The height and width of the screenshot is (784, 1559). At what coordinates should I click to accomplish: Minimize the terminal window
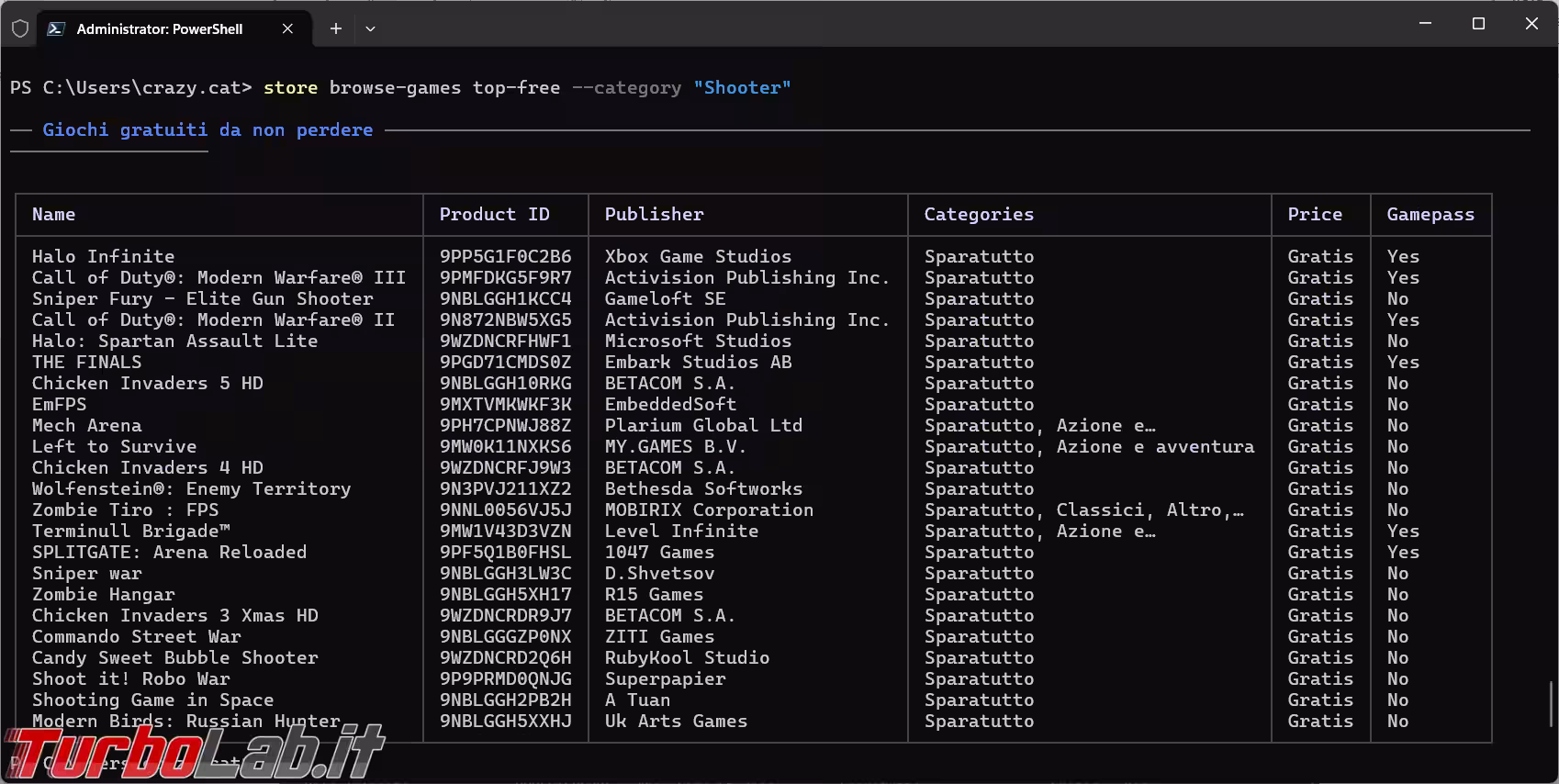pos(1425,24)
